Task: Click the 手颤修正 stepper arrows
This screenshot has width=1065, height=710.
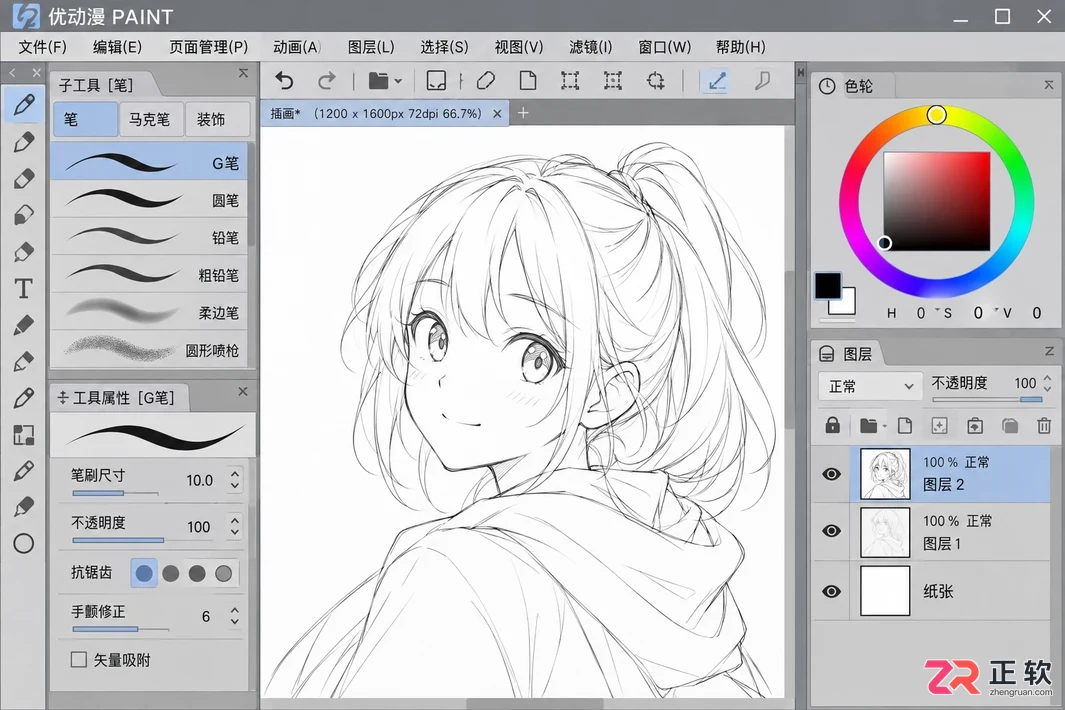Action: [235, 616]
